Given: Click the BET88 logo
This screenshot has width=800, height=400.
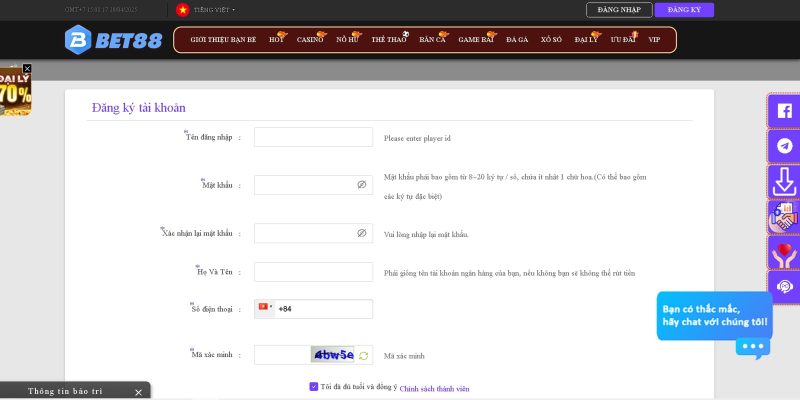Looking at the screenshot, I should tap(113, 40).
